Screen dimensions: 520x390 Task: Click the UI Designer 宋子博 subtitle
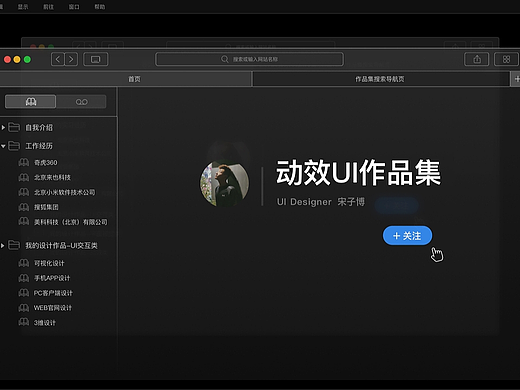coord(321,202)
